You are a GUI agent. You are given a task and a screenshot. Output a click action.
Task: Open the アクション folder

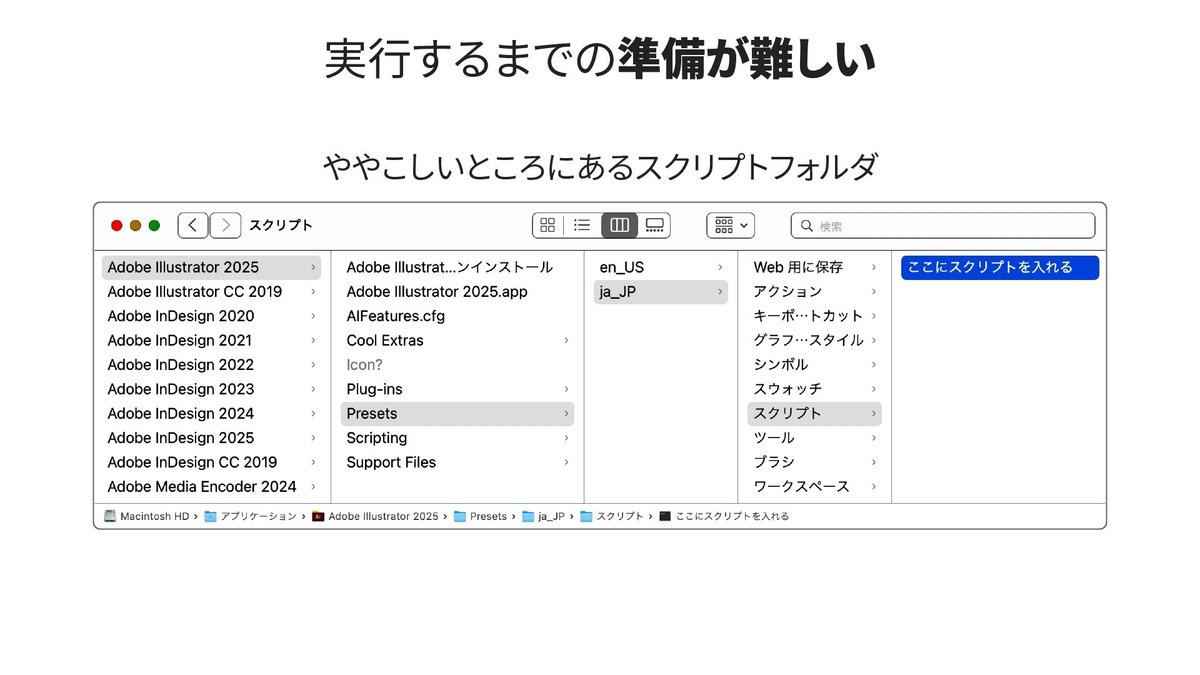point(815,292)
